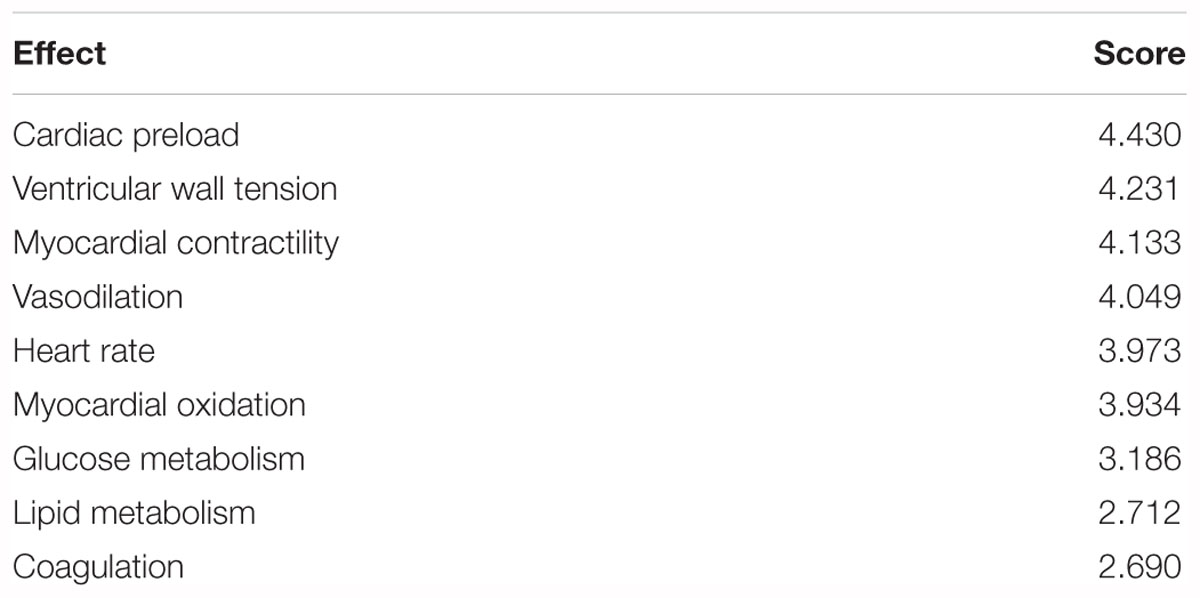
Task: Click the score value 3.973
Action: tap(1140, 351)
